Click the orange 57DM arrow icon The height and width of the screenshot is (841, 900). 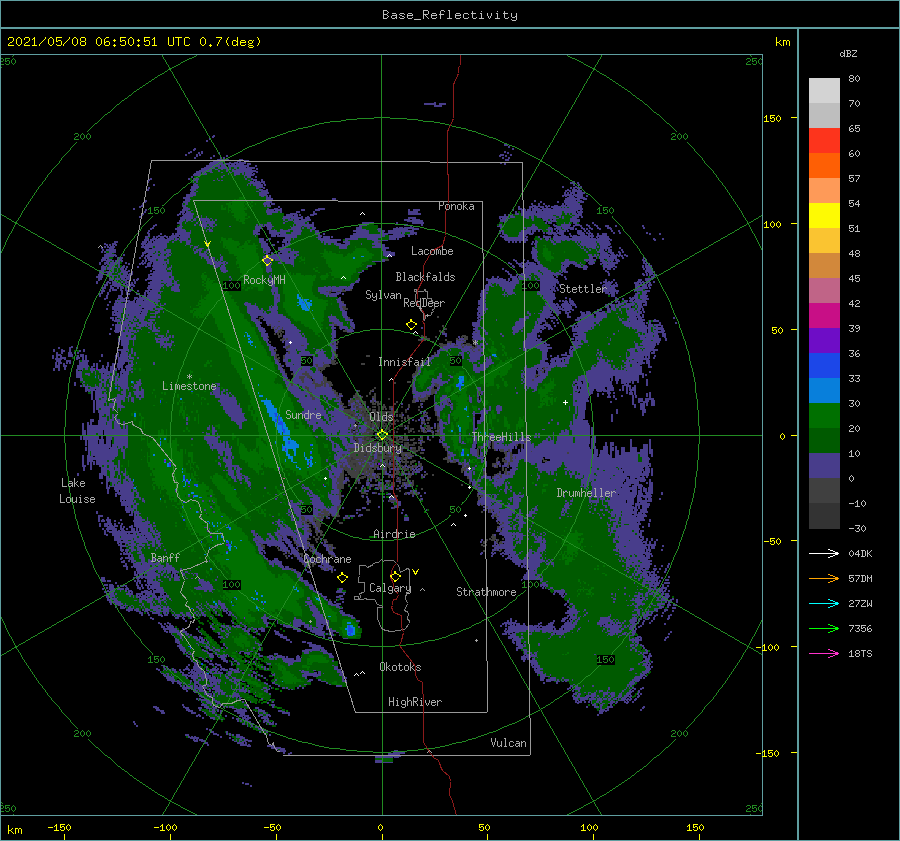click(824, 579)
